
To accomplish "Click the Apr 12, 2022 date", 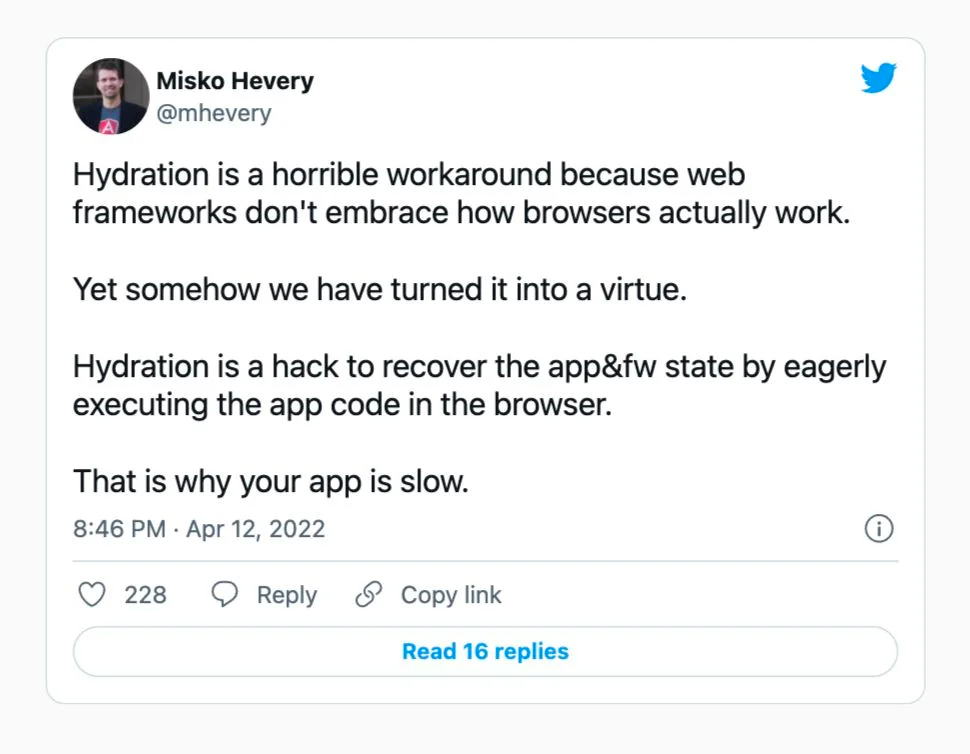I will click(256, 529).
